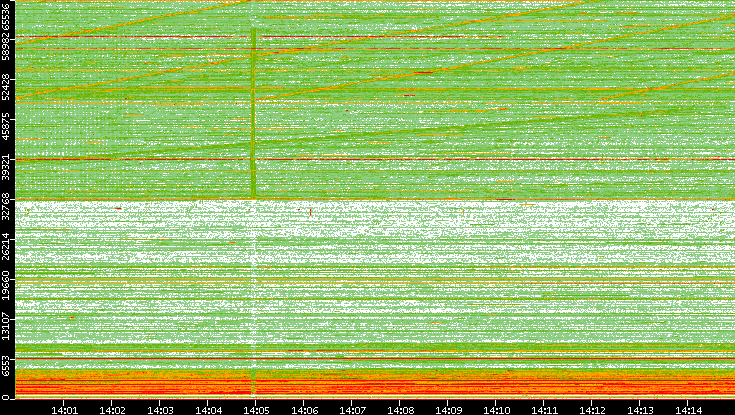Pick the 14:11 time axis label

point(544,410)
